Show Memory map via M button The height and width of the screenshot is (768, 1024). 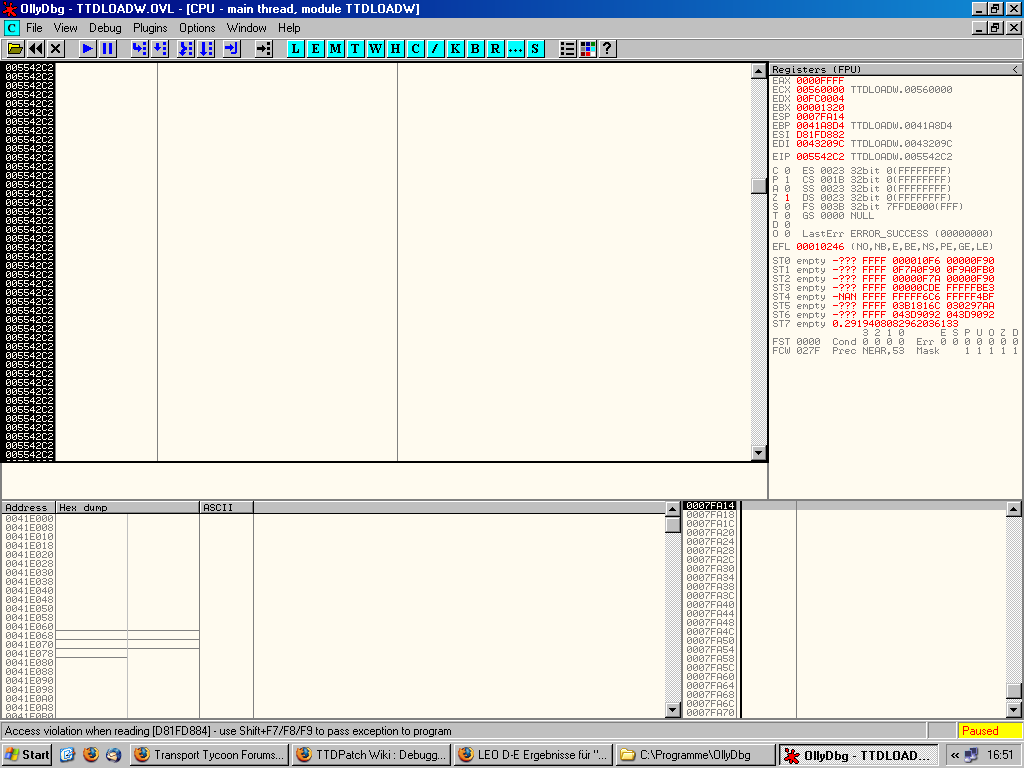click(x=336, y=49)
